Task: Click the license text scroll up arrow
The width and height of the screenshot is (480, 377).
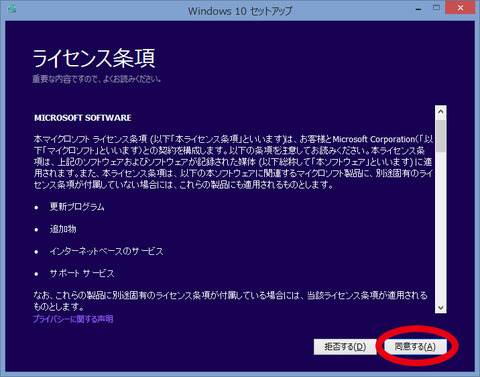Action: pyautogui.click(x=441, y=112)
